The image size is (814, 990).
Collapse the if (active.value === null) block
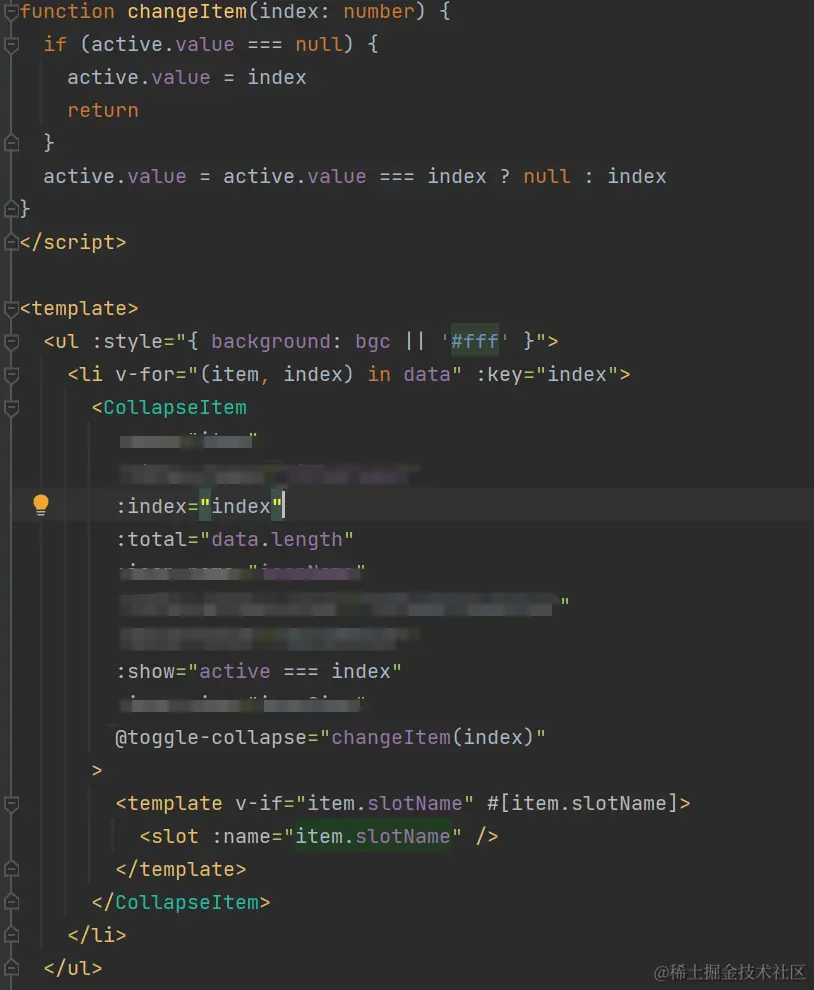tap(11, 45)
